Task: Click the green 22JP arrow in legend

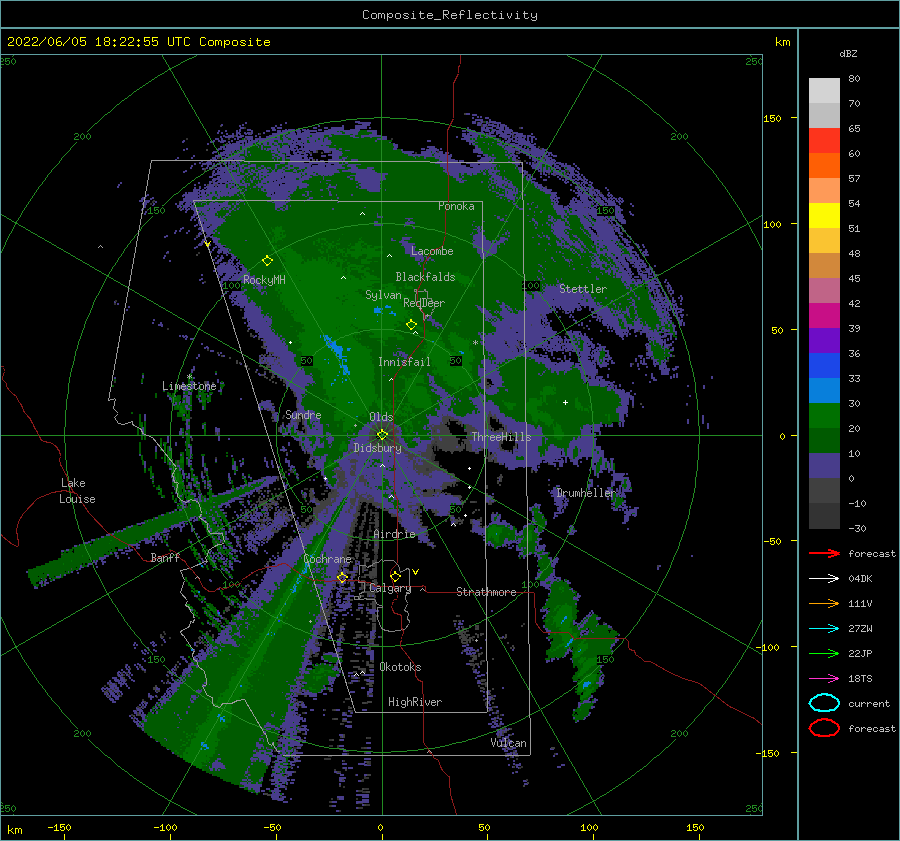Action: 824,653
